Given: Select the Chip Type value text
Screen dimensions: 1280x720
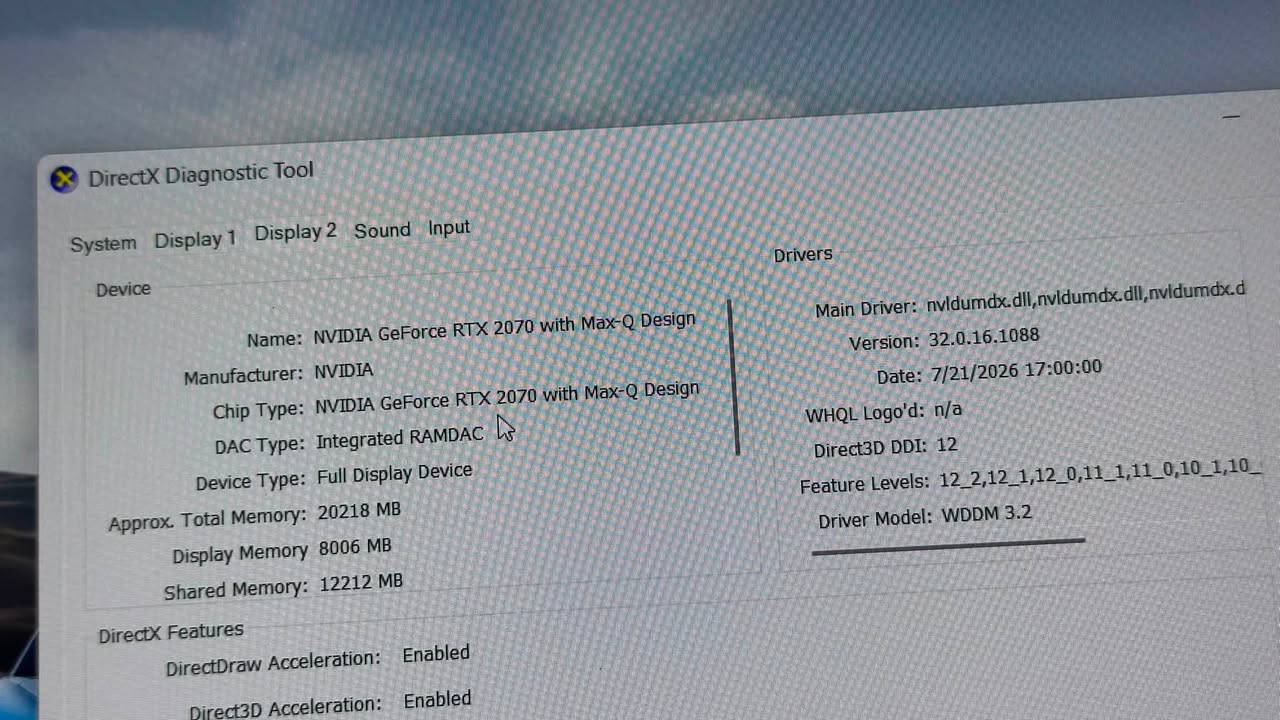Looking at the screenshot, I should point(507,397).
